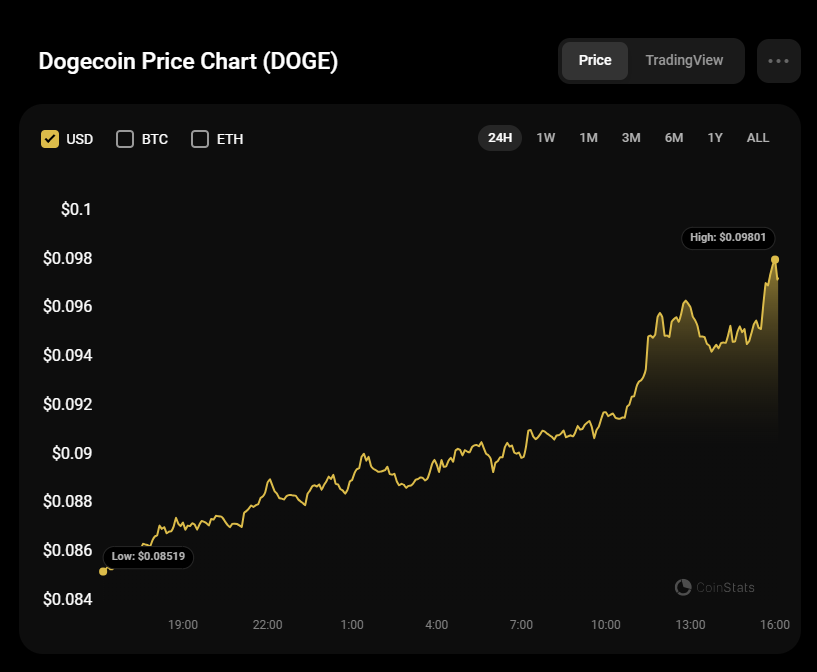Click the Low: $0.08519 label

tap(149, 556)
